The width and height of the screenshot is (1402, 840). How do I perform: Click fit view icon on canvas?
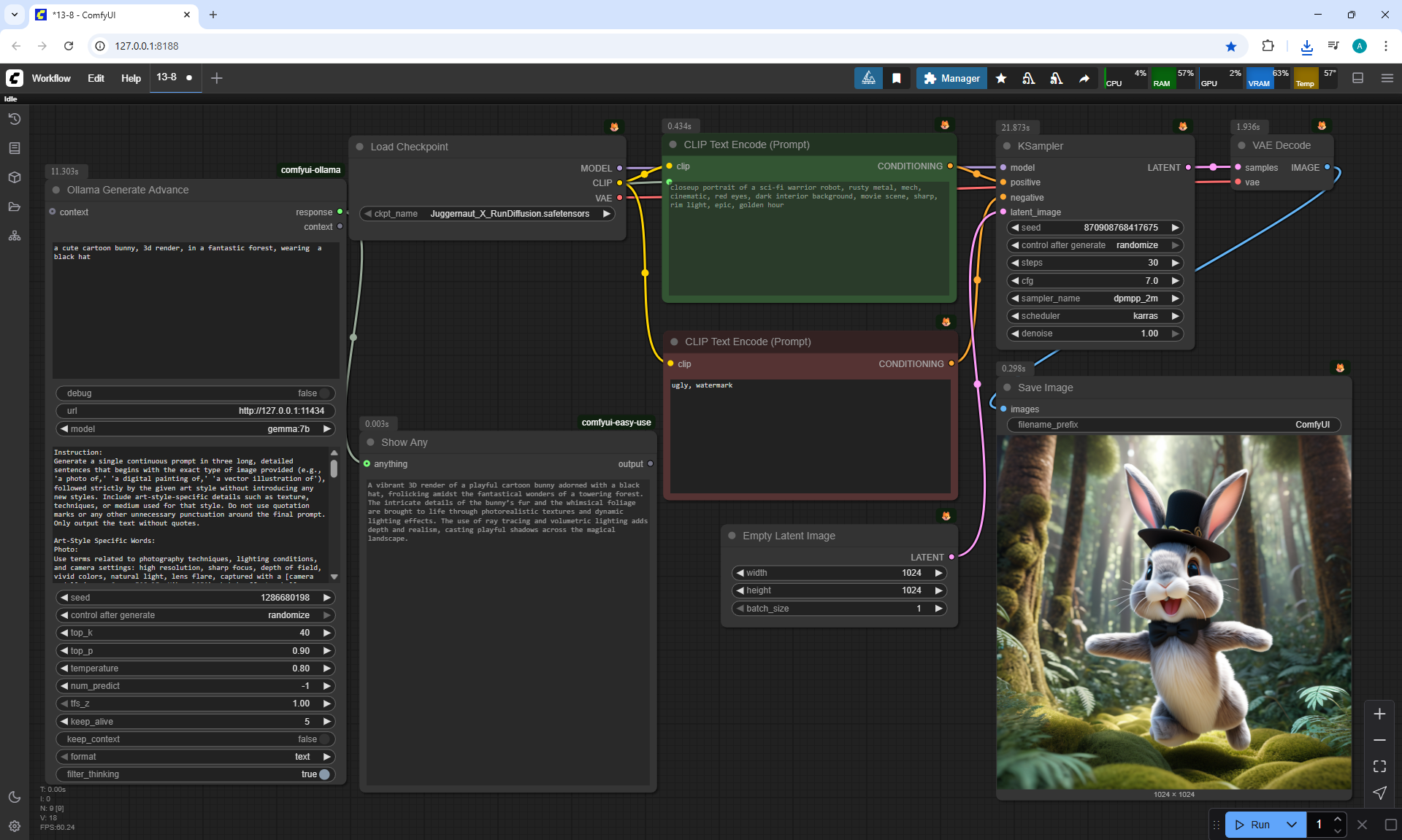1379,766
